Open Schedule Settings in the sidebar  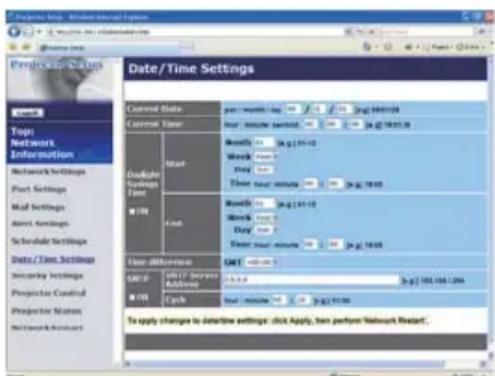pos(49,241)
